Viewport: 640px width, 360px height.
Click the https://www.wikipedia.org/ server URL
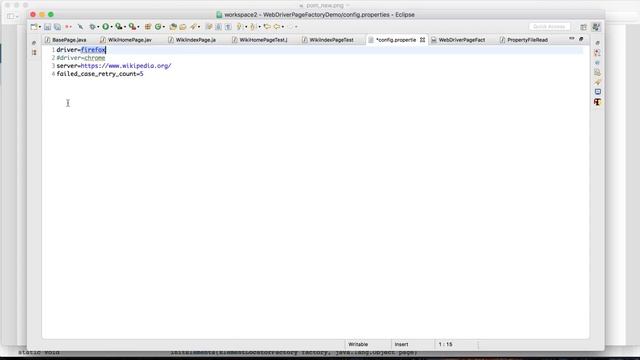click(x=126, y=66)
